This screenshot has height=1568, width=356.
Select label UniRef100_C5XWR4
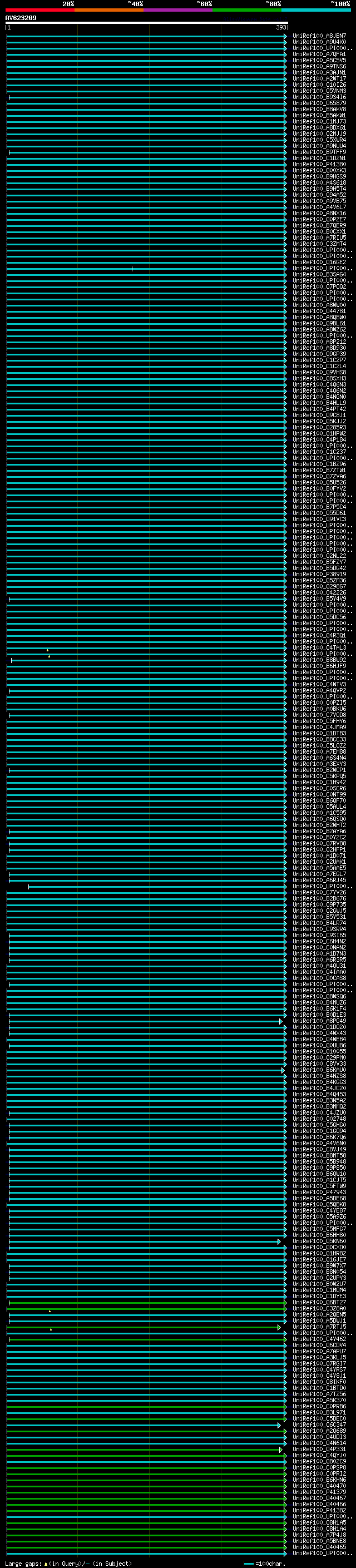click(x=319, y=140)
